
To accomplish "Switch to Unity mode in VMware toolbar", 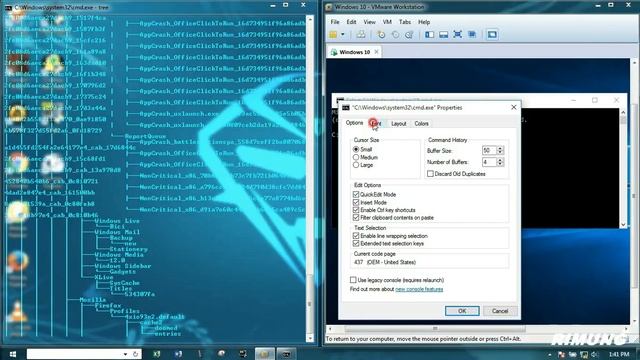I will [x=472, y=35].
